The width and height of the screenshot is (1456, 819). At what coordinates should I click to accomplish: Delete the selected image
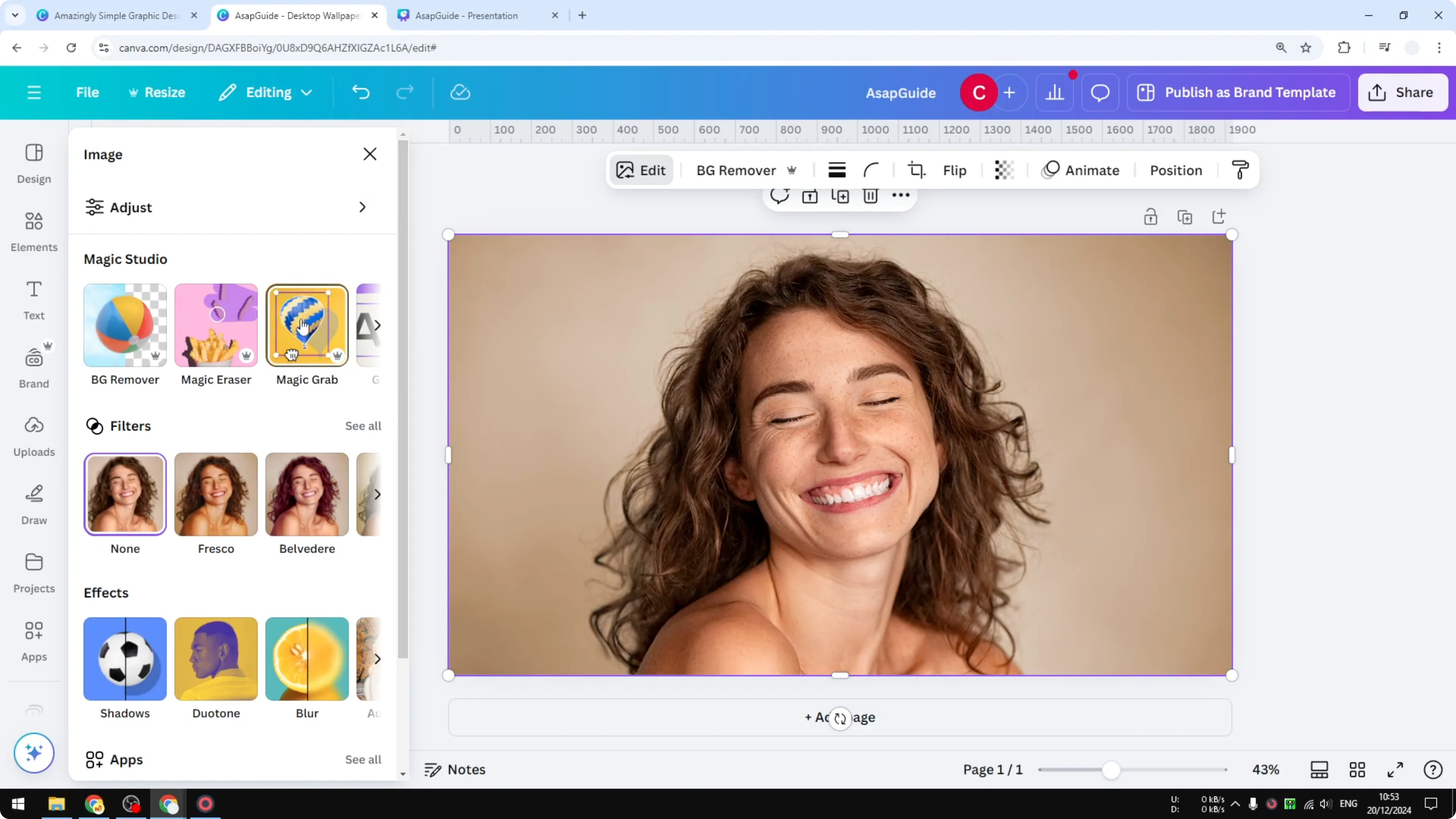(x=870, y=196)
